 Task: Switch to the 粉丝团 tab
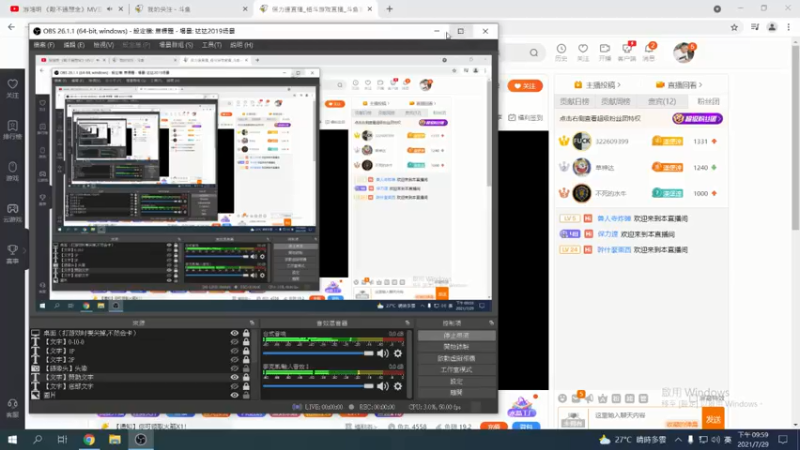tap(708, 102)
